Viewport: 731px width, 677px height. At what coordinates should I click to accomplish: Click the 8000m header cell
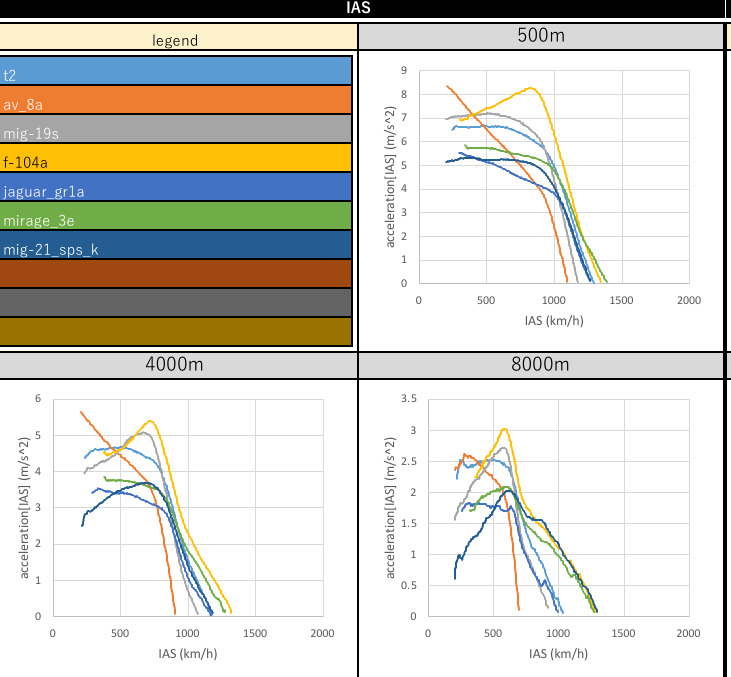point(540,365)
